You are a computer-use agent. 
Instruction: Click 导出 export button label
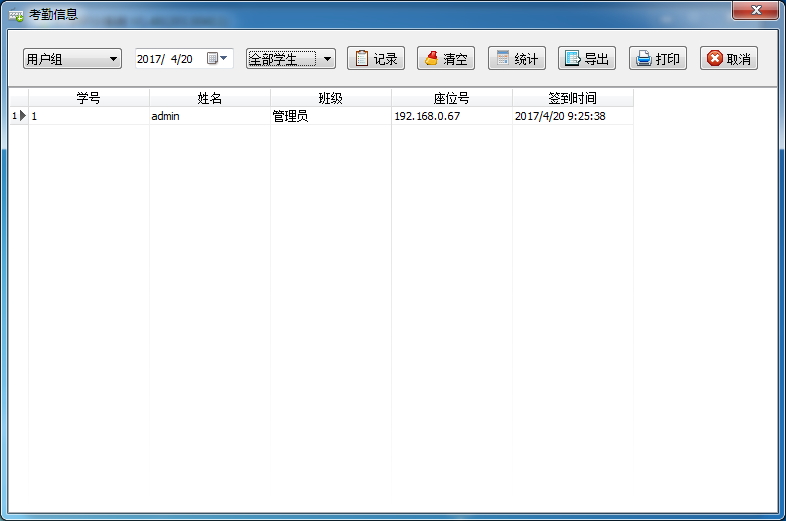coord(597,59)
